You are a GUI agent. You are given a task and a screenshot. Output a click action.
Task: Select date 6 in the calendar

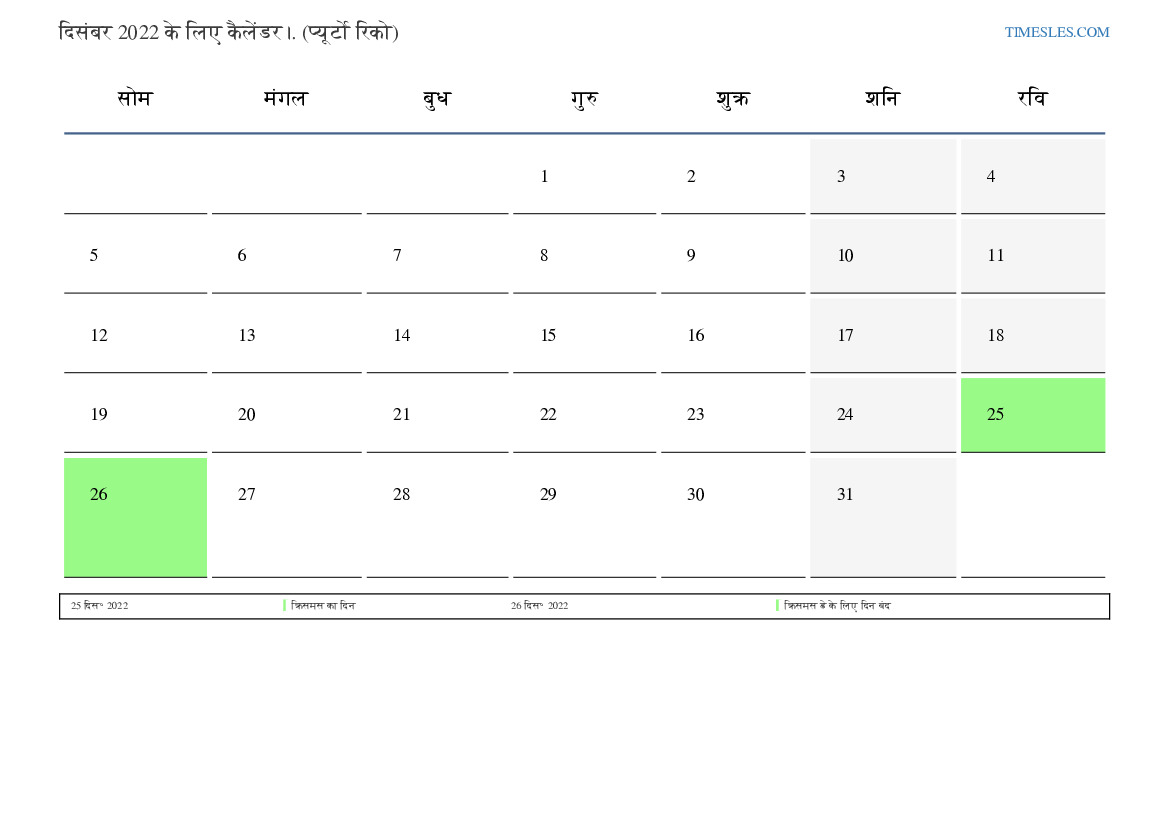pos(286,256)
